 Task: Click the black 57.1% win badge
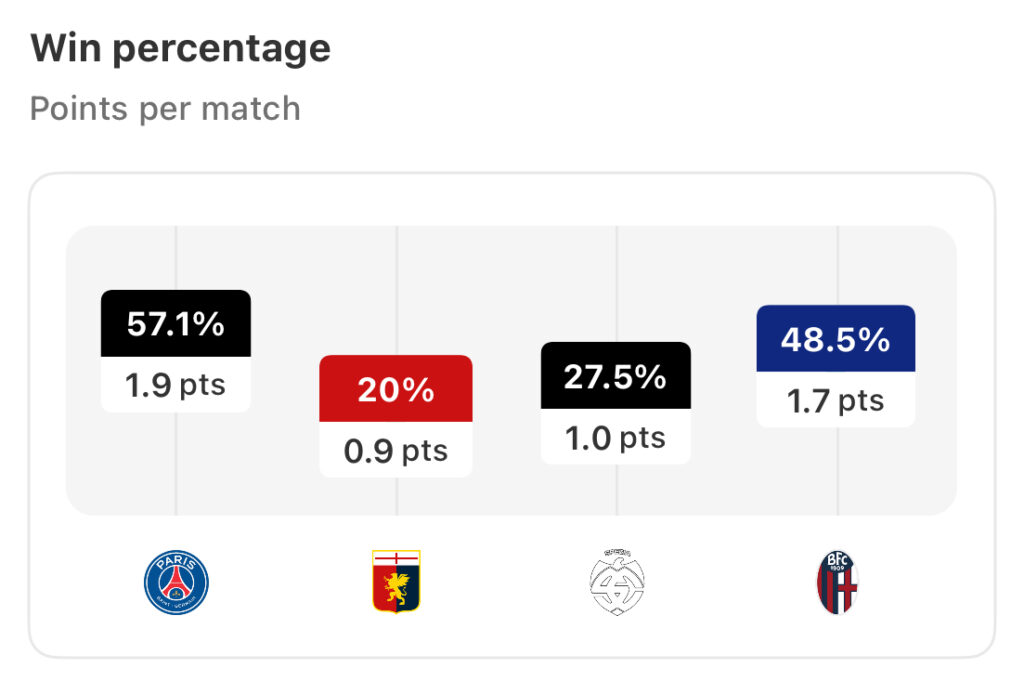pyautogui.click(x=176, y=323)
